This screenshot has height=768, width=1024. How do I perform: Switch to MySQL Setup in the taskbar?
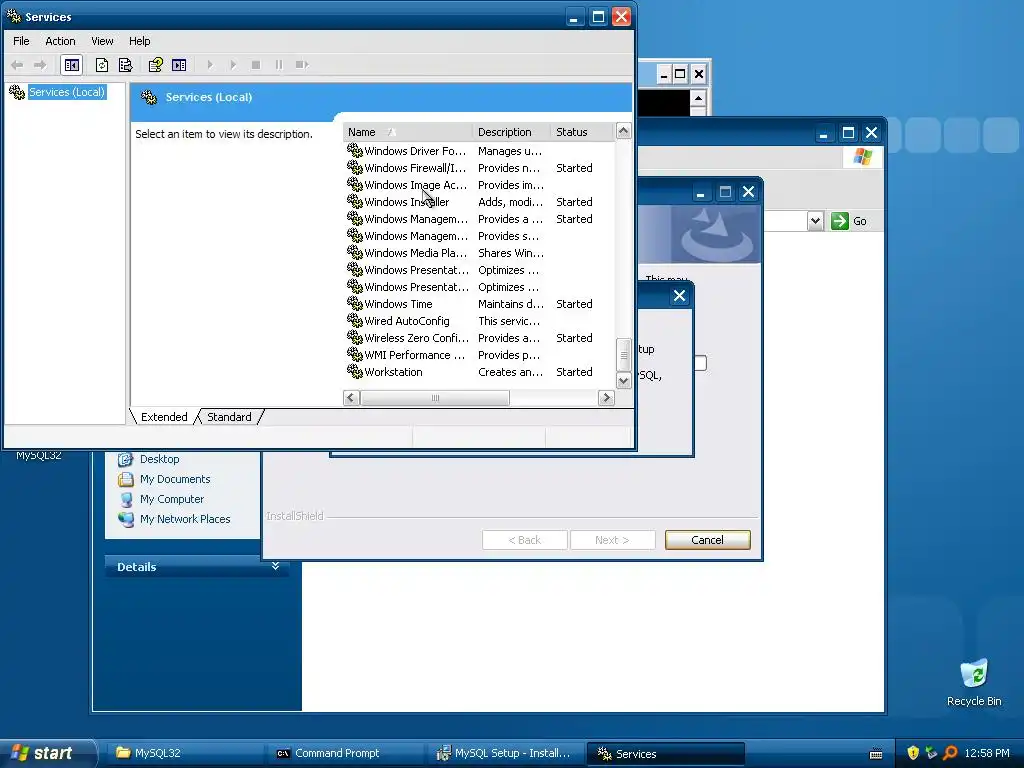point(506,753)
